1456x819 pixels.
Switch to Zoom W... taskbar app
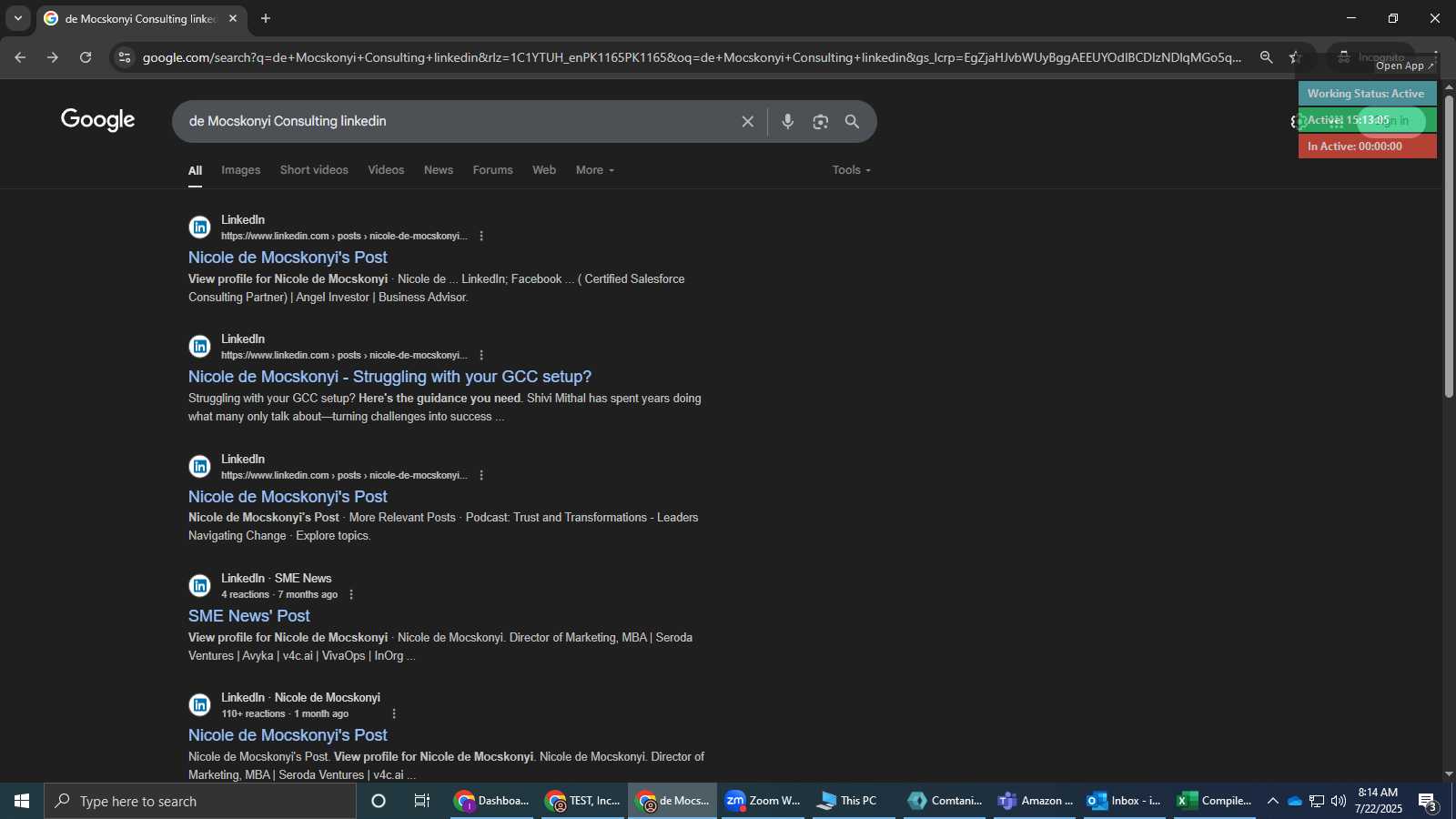click(763, 801)
